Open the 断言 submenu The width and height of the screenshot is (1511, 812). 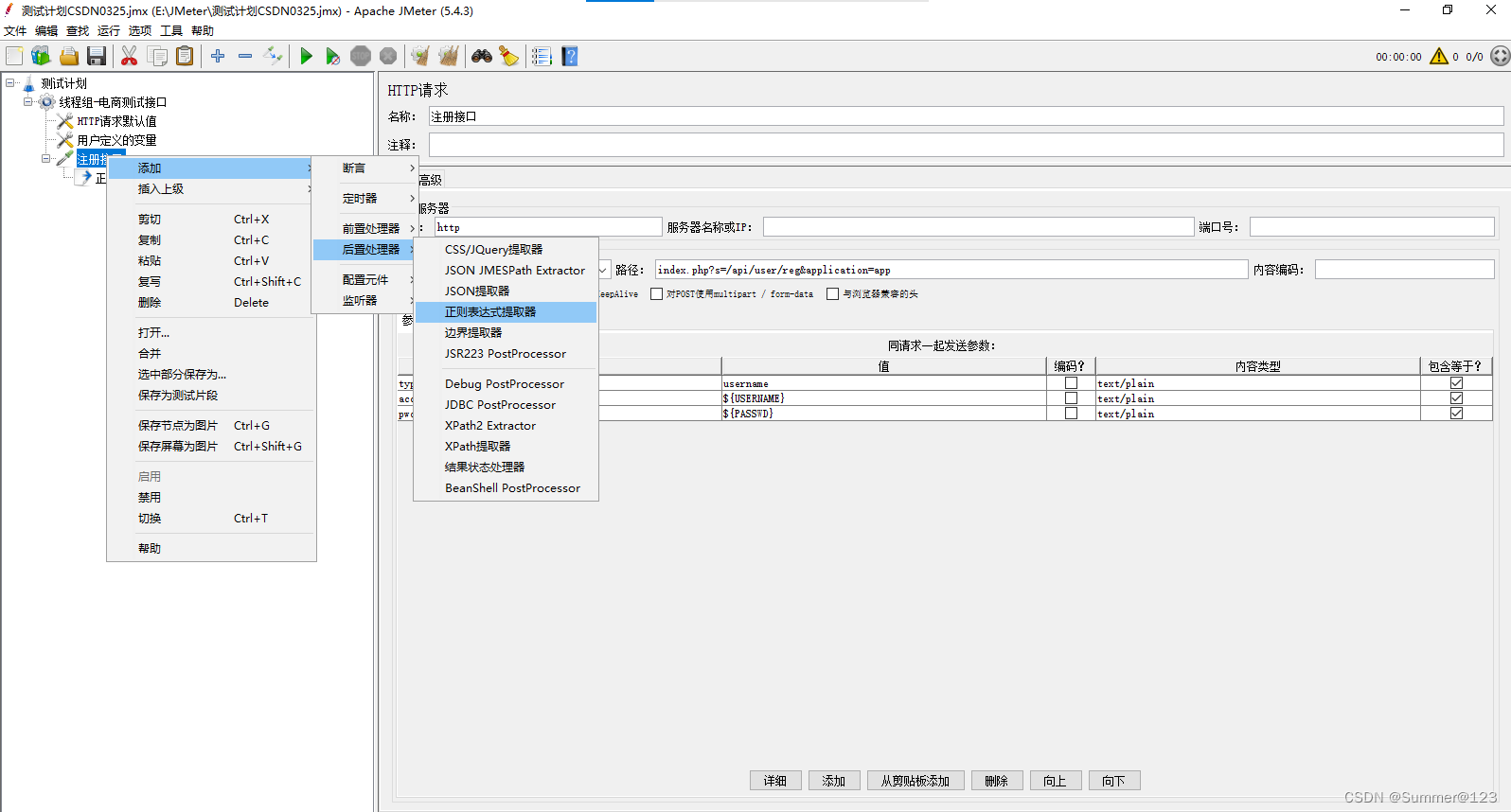point(365,168)
